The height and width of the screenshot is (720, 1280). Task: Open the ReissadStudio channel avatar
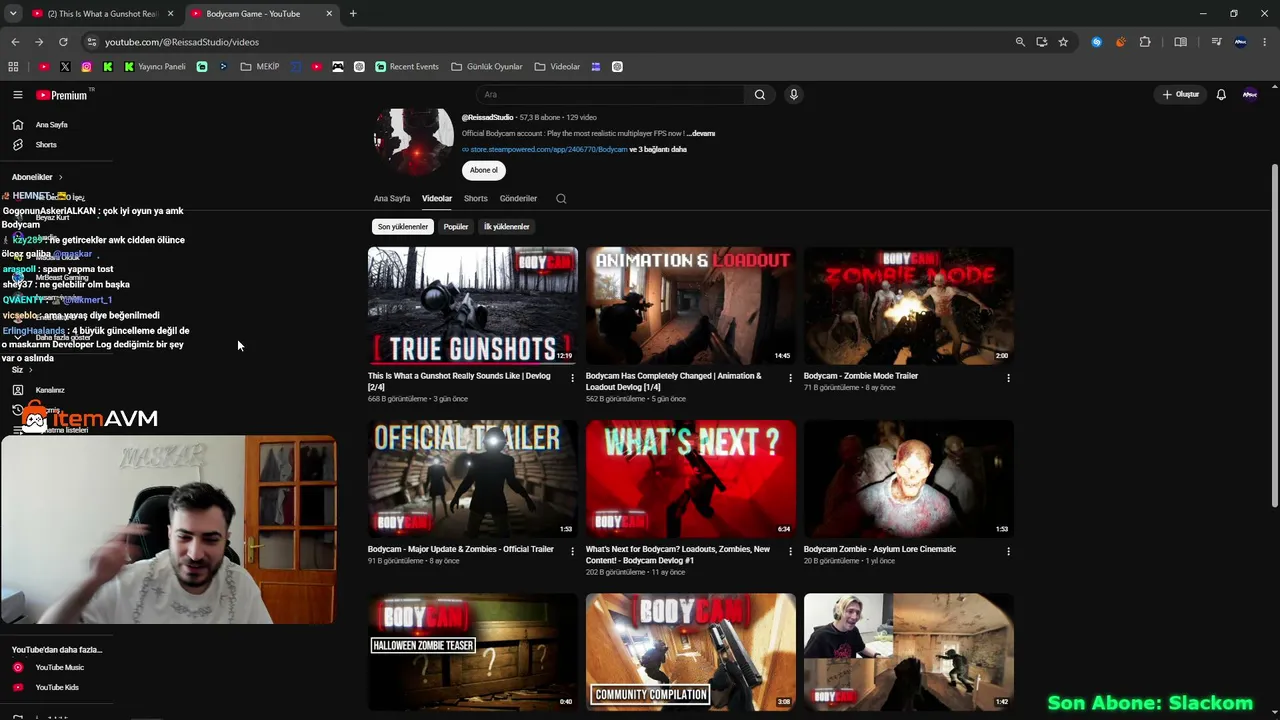tap(414, 140)
